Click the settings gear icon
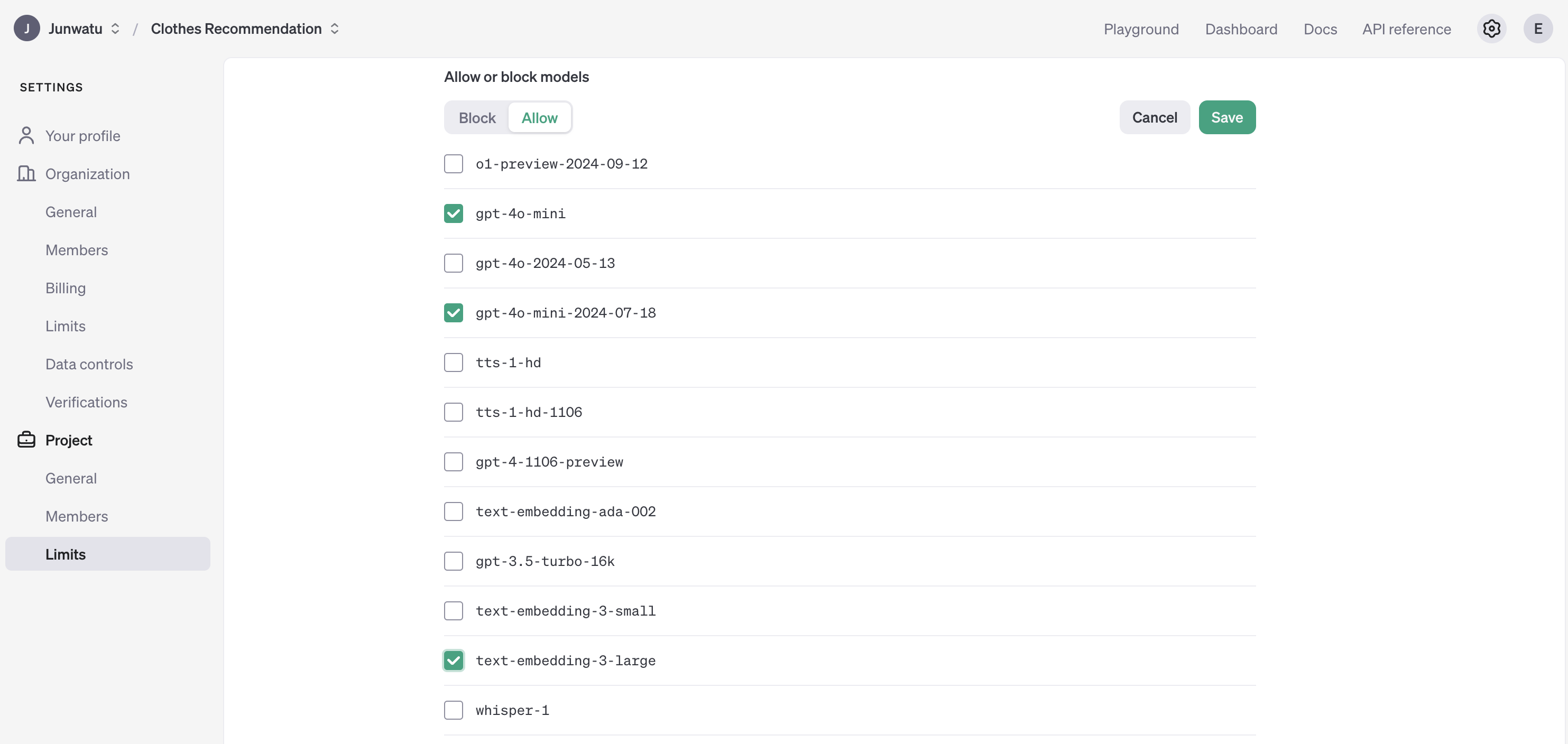The image size is (1568, 744). (x=1491, y=29)
